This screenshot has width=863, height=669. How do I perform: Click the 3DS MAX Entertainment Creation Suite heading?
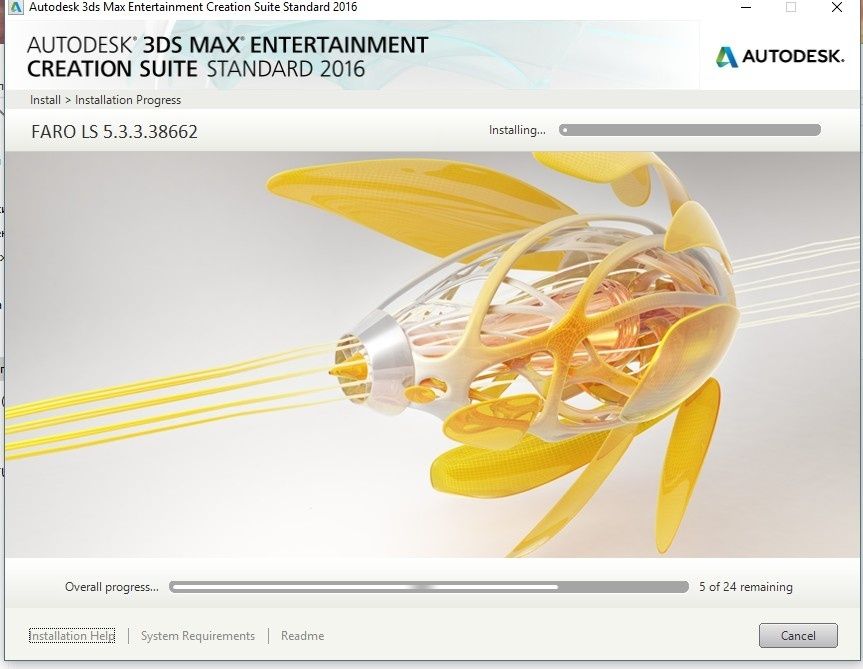click(227, 57)
